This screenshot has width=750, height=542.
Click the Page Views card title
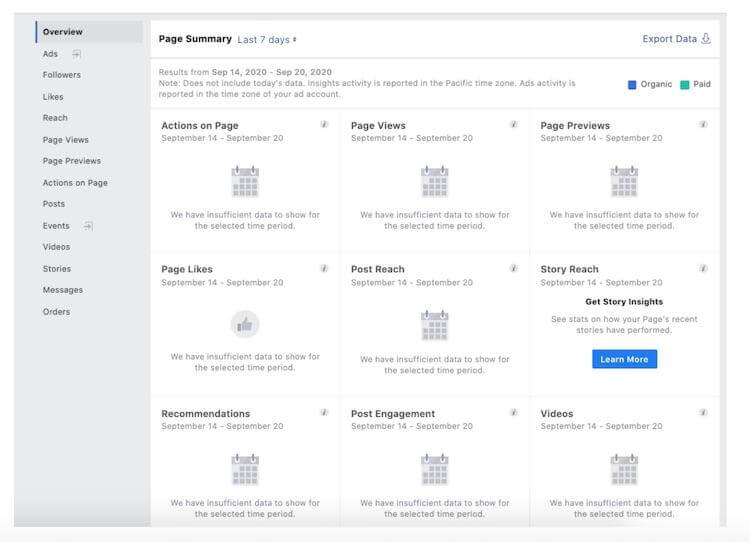pos(378,126)
